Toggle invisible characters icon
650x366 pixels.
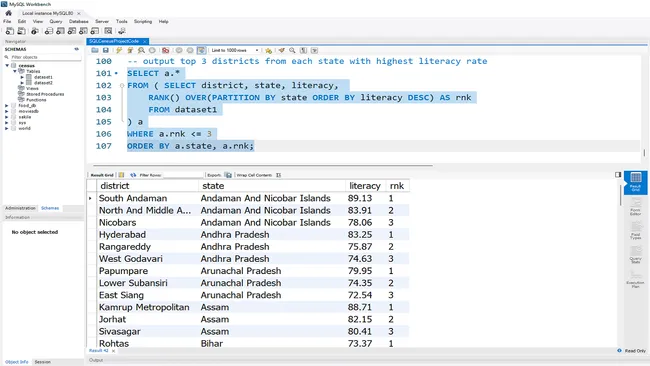click(303, 50)
